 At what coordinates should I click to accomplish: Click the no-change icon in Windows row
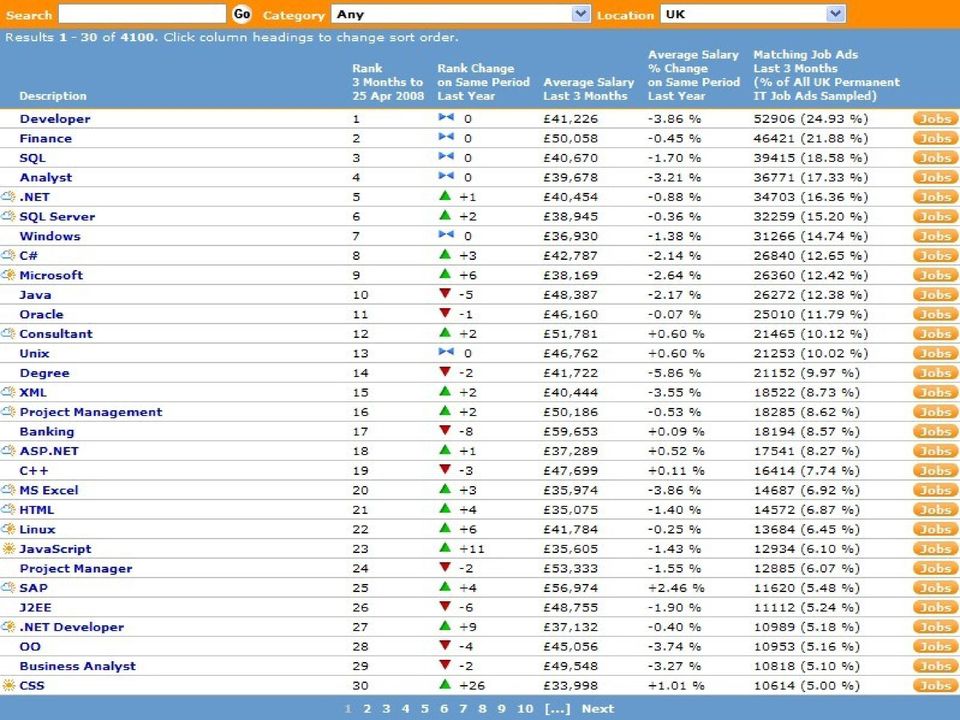click(446, 234)
